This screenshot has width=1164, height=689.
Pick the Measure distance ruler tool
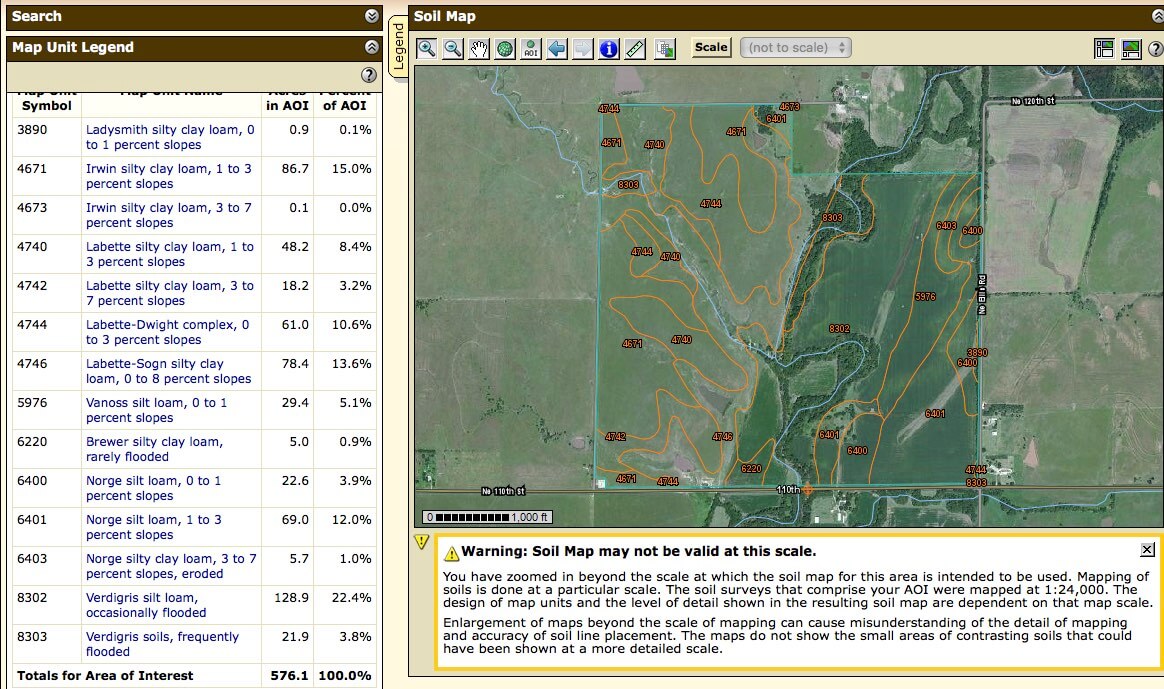(635, 48)
